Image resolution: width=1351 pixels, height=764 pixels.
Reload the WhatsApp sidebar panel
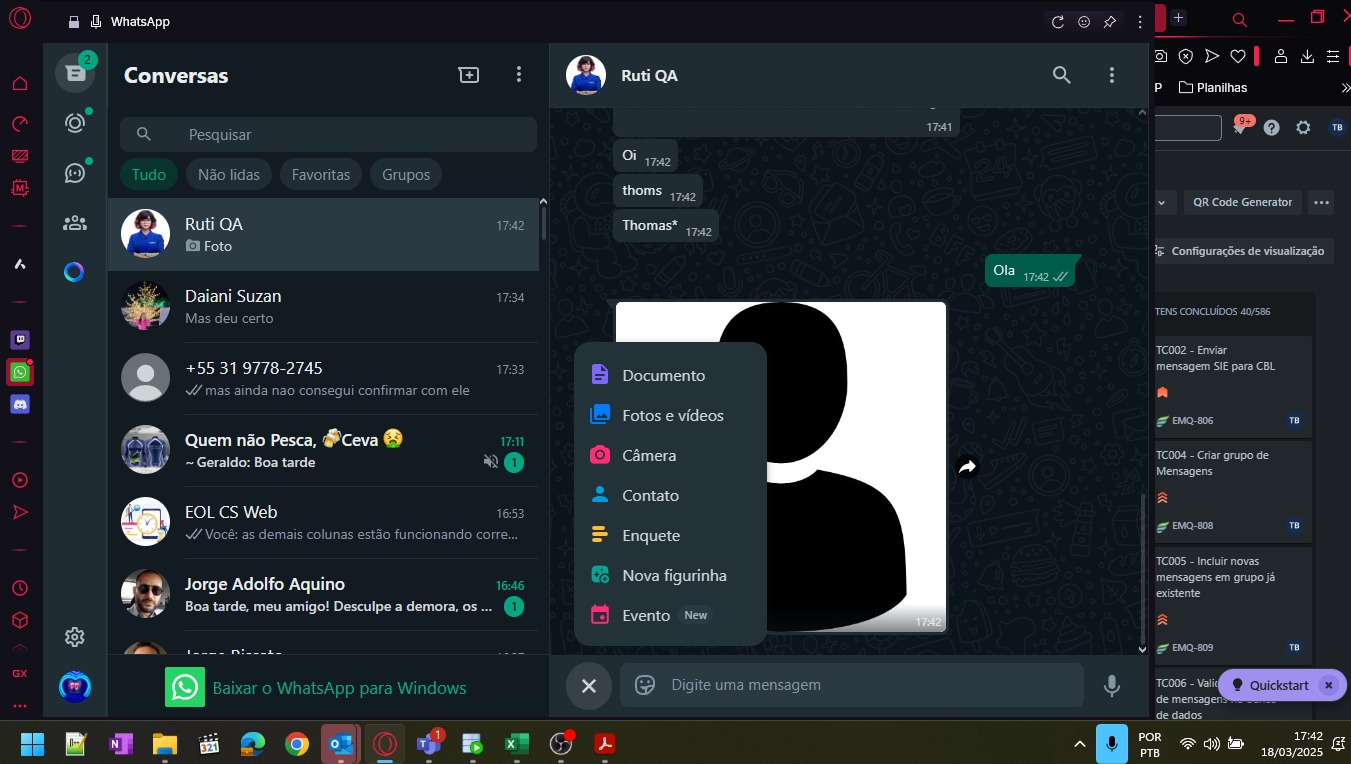pyautogui.click(x=1057, y=21)
